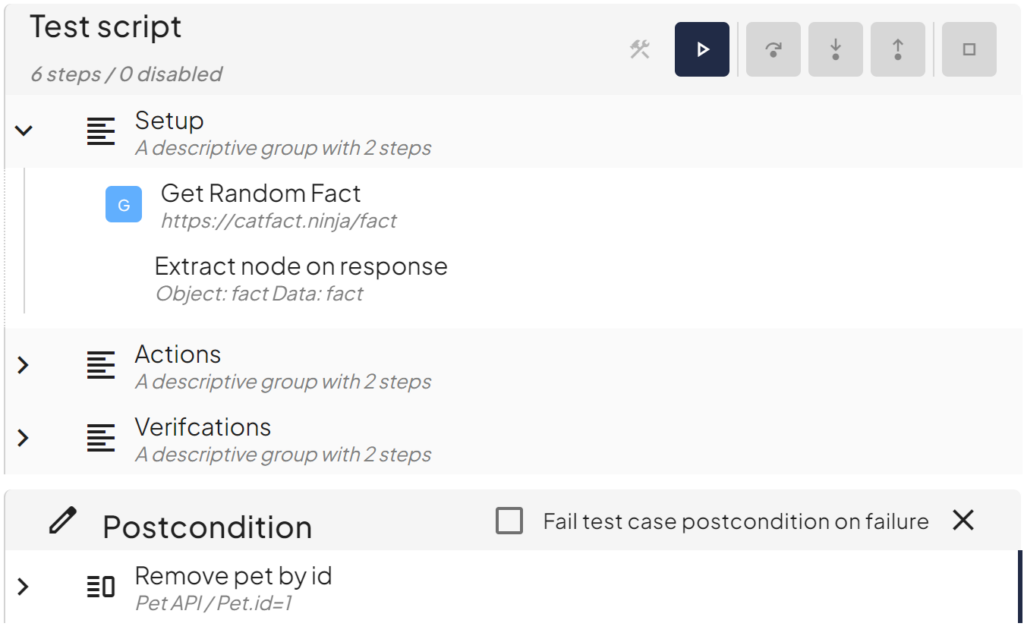The image size is (1024, 639).
Task: Click the blue G icon for Get Random Fact
Action: pyautogui.click(x=124, y=205)
